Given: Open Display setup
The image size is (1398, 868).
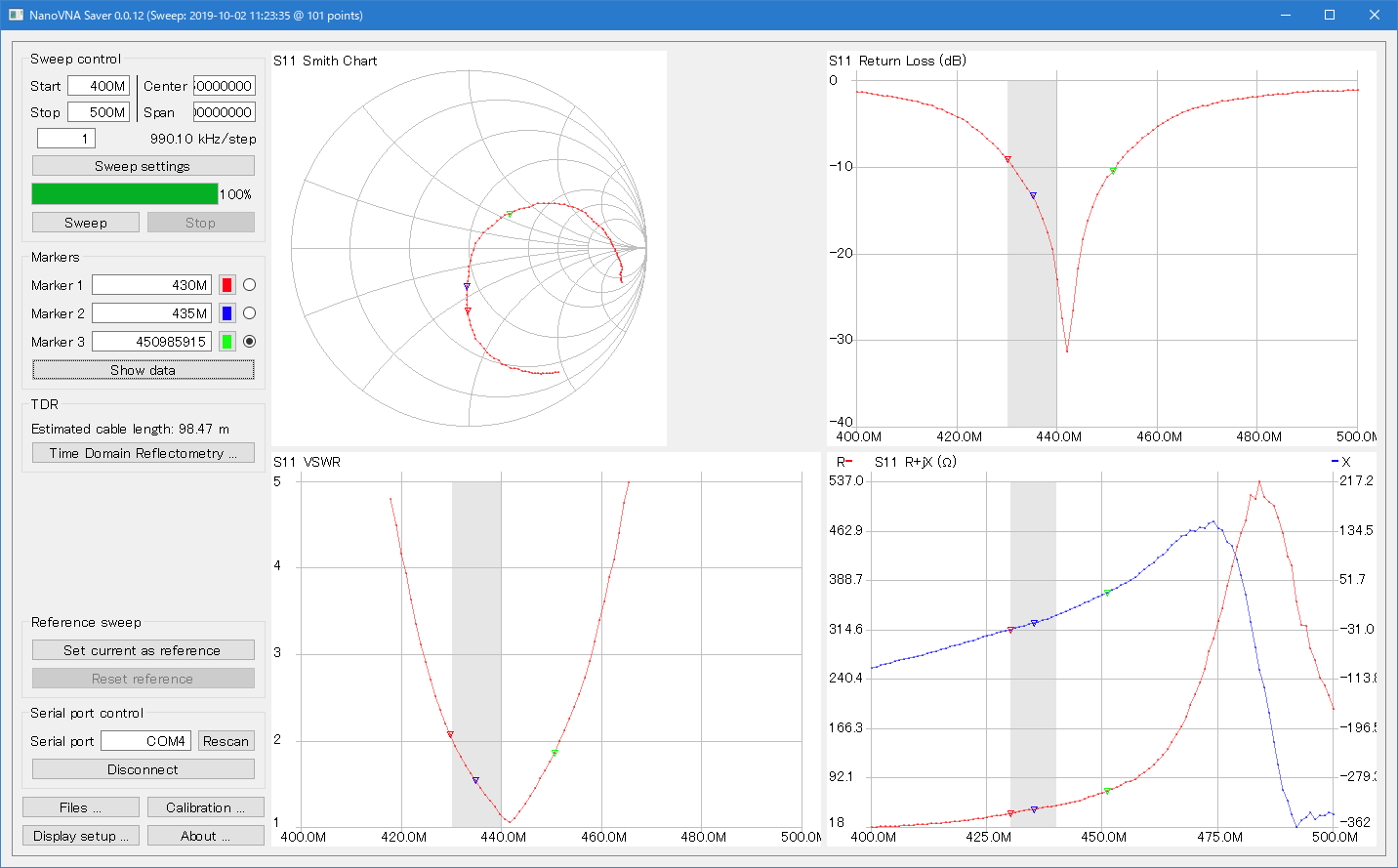Looking at the screenshot, I should click(x=81, y=836).
